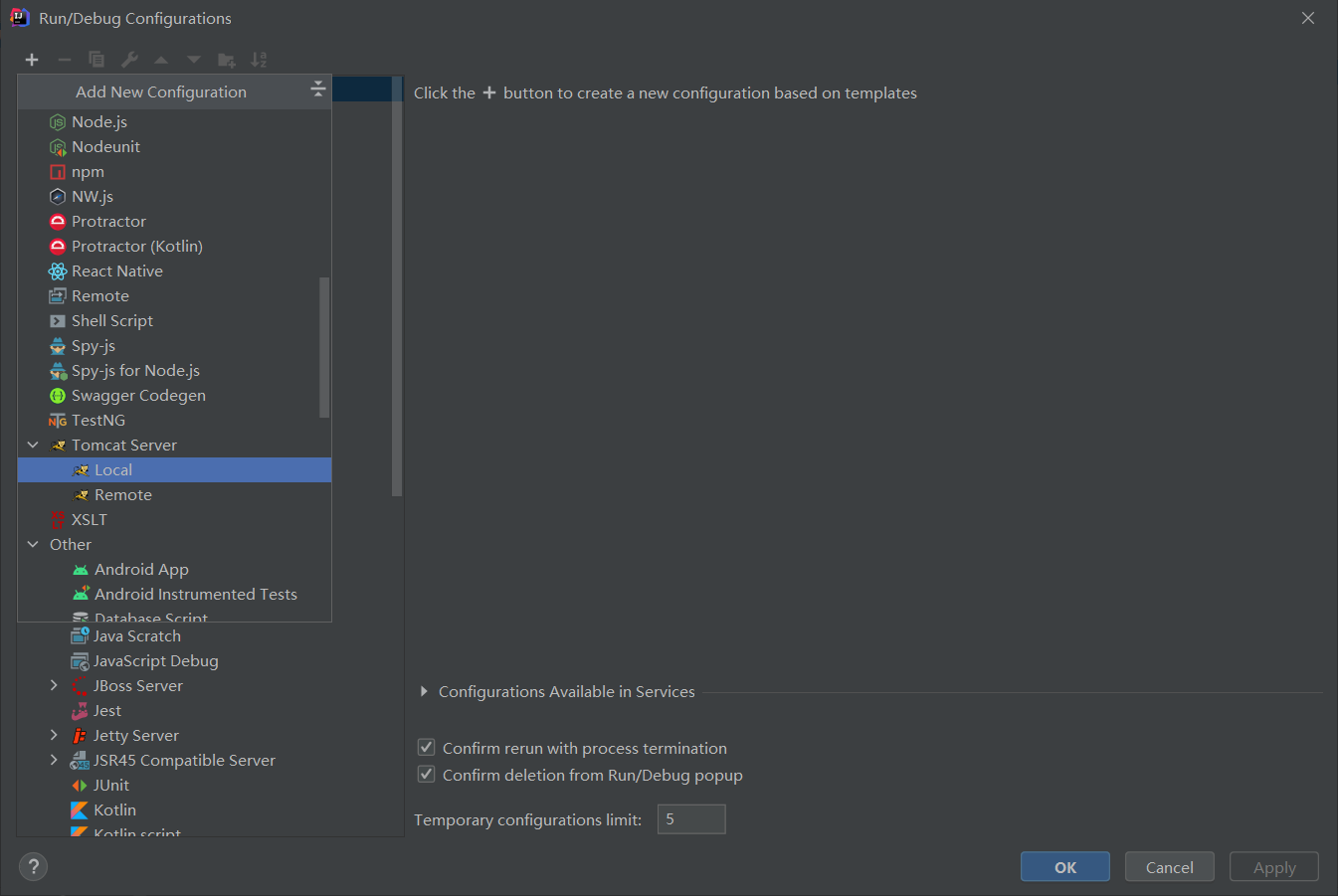Click the JUnit template icon
Image resolution: width=1338 pixels, height=896 pixels.
point(80,786)
